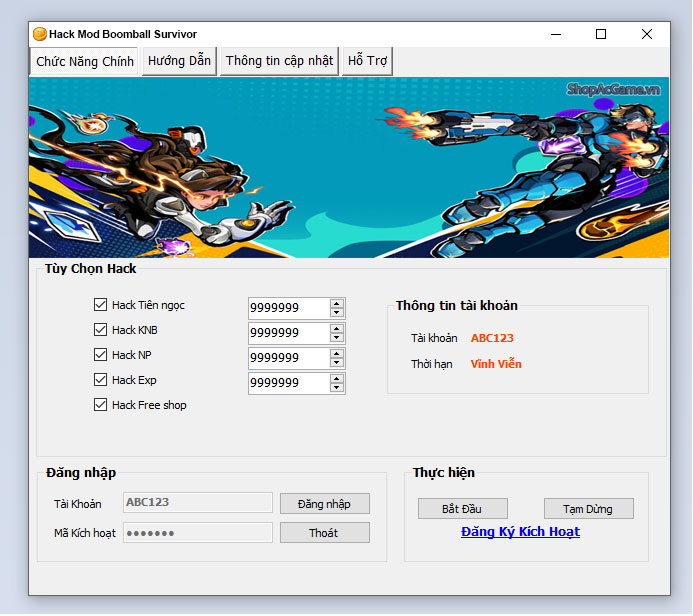Click the Tạm Dừng button
Image resolution: width=693 pixels, height=616 pixels.
(x=588, y=509)
